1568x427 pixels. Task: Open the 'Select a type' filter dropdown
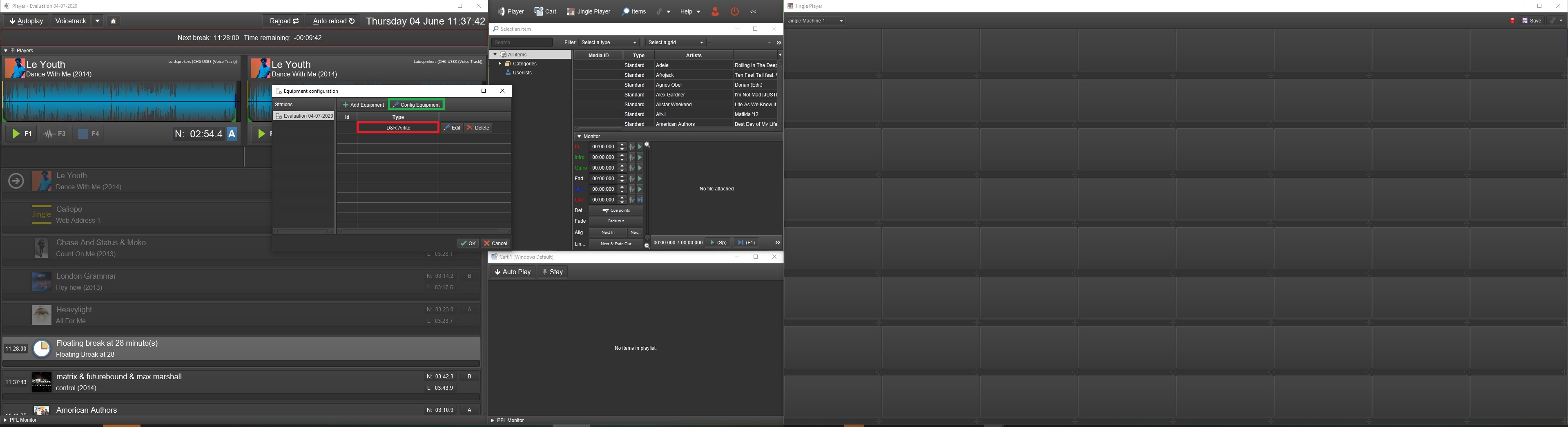[609, 42]
